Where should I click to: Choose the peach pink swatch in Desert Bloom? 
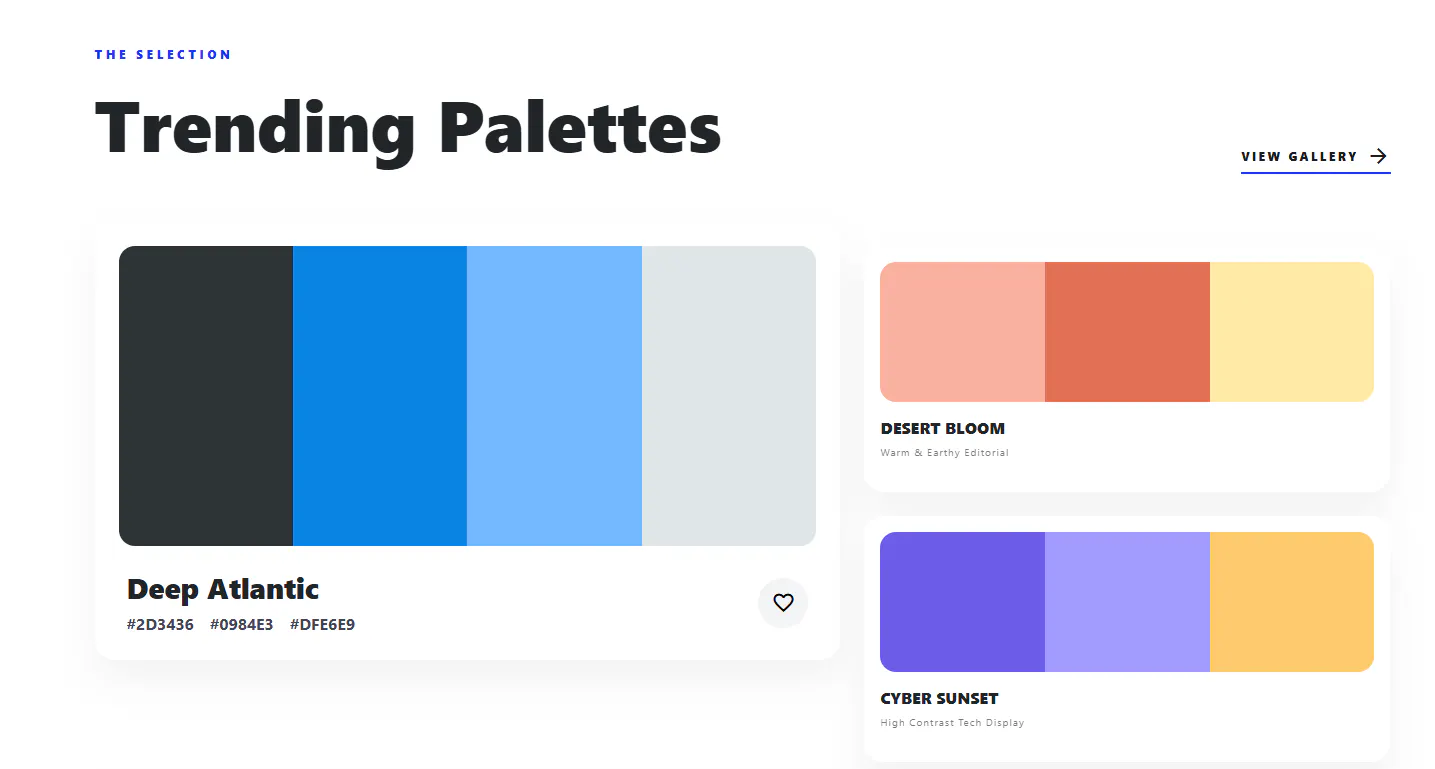(x=962, y=332)
